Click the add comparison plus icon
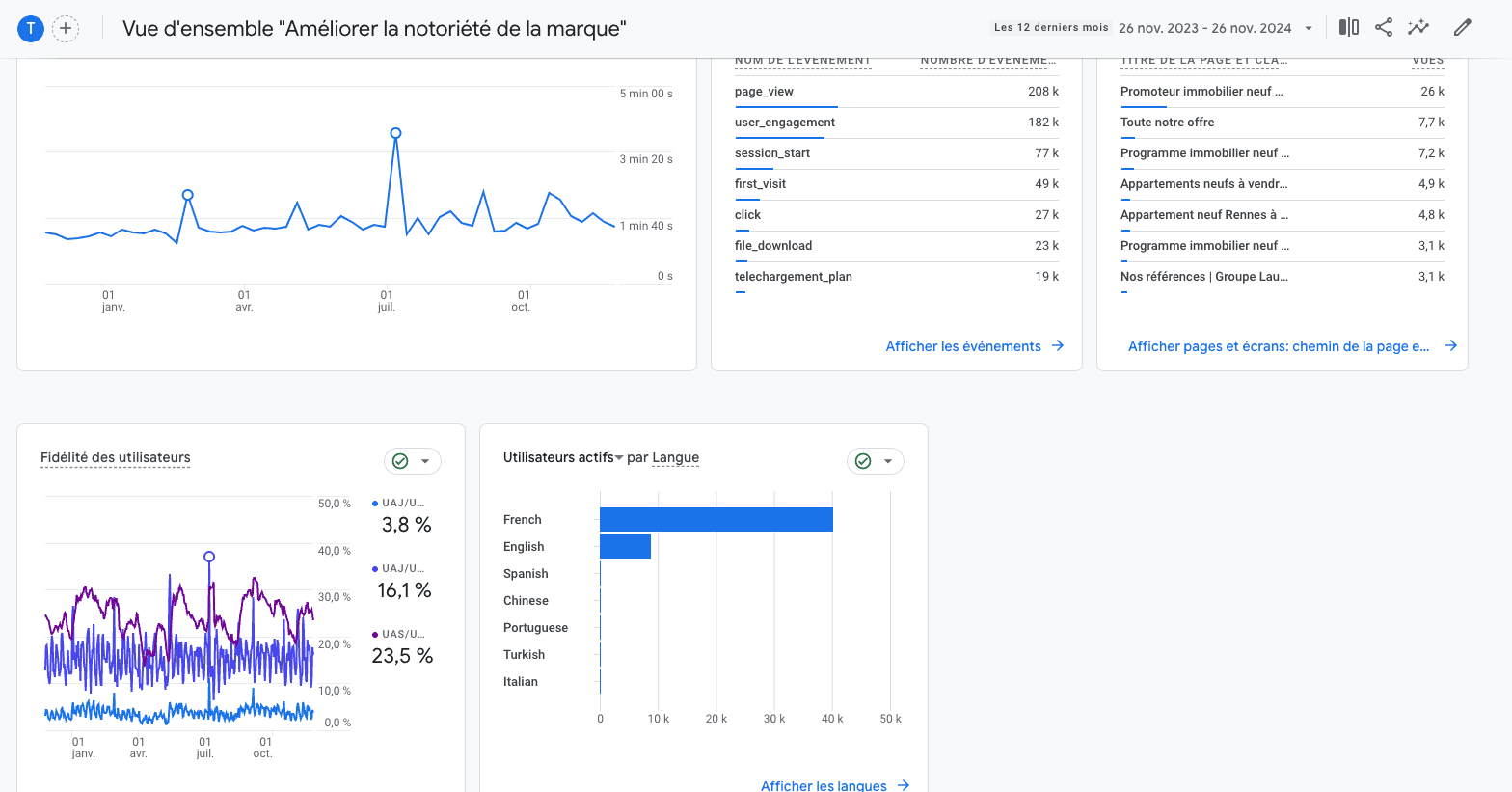 66,28
